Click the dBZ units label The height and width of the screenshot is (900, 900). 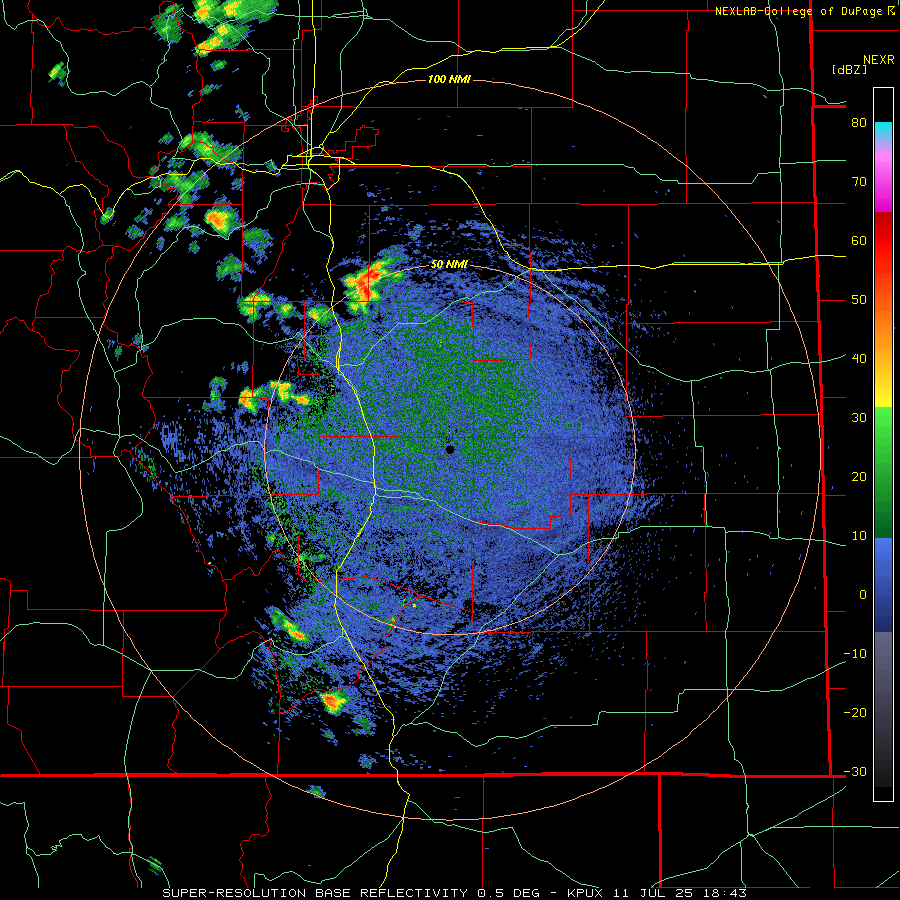pos(849,69)
